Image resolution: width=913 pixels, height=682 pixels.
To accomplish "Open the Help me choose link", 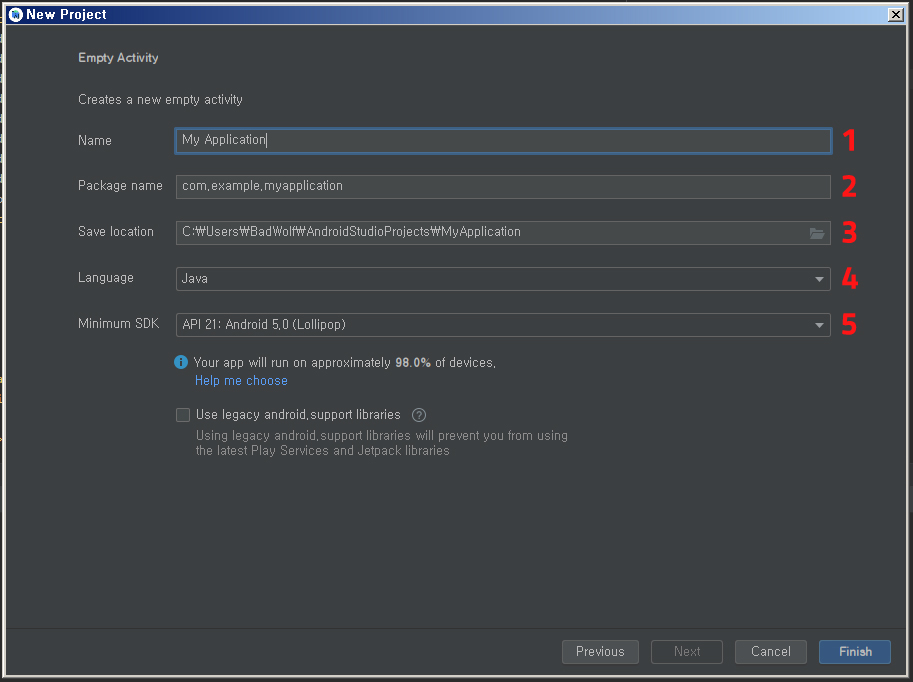I will point(241,380).
